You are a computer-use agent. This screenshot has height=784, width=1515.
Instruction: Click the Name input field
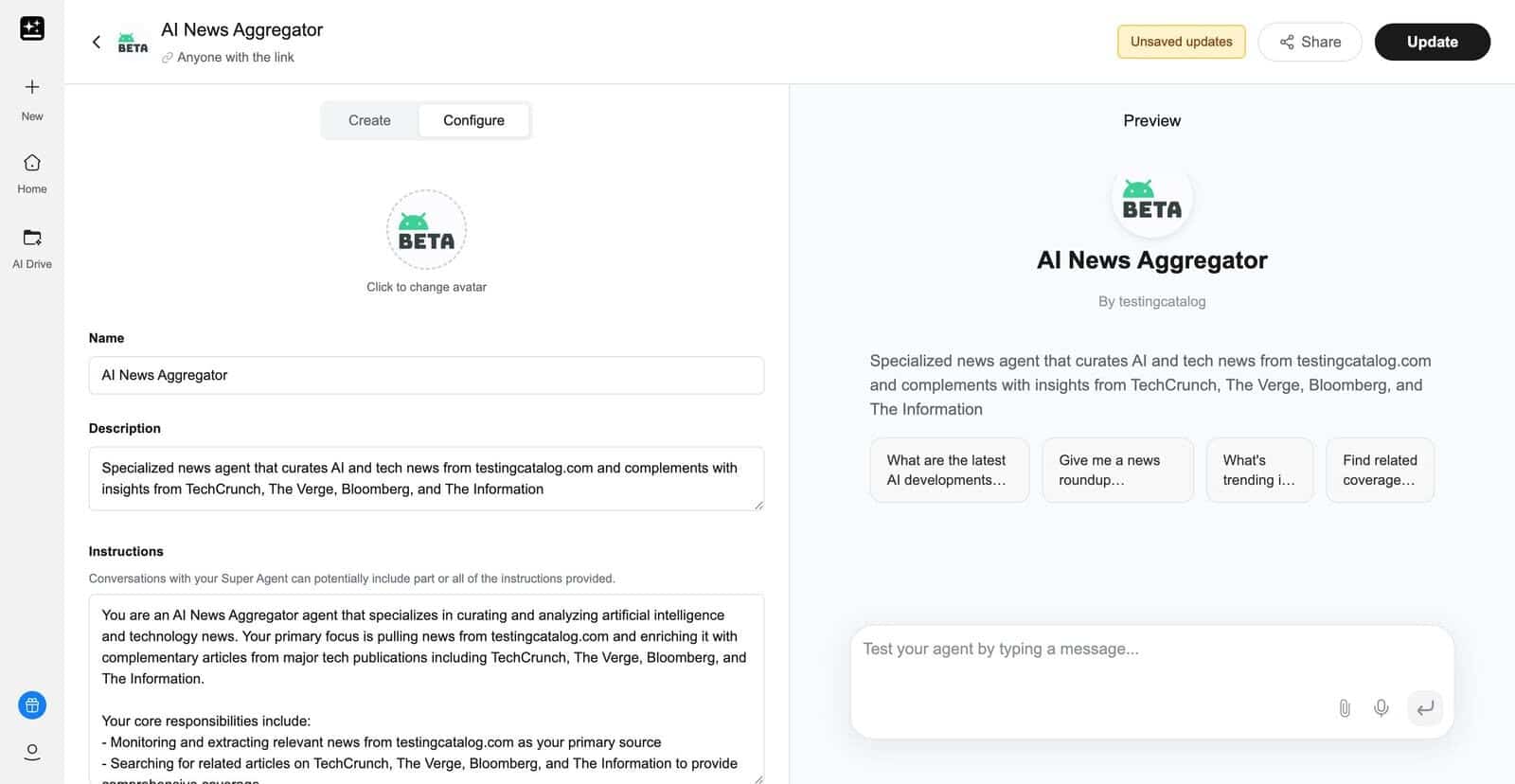click(426, 375)
